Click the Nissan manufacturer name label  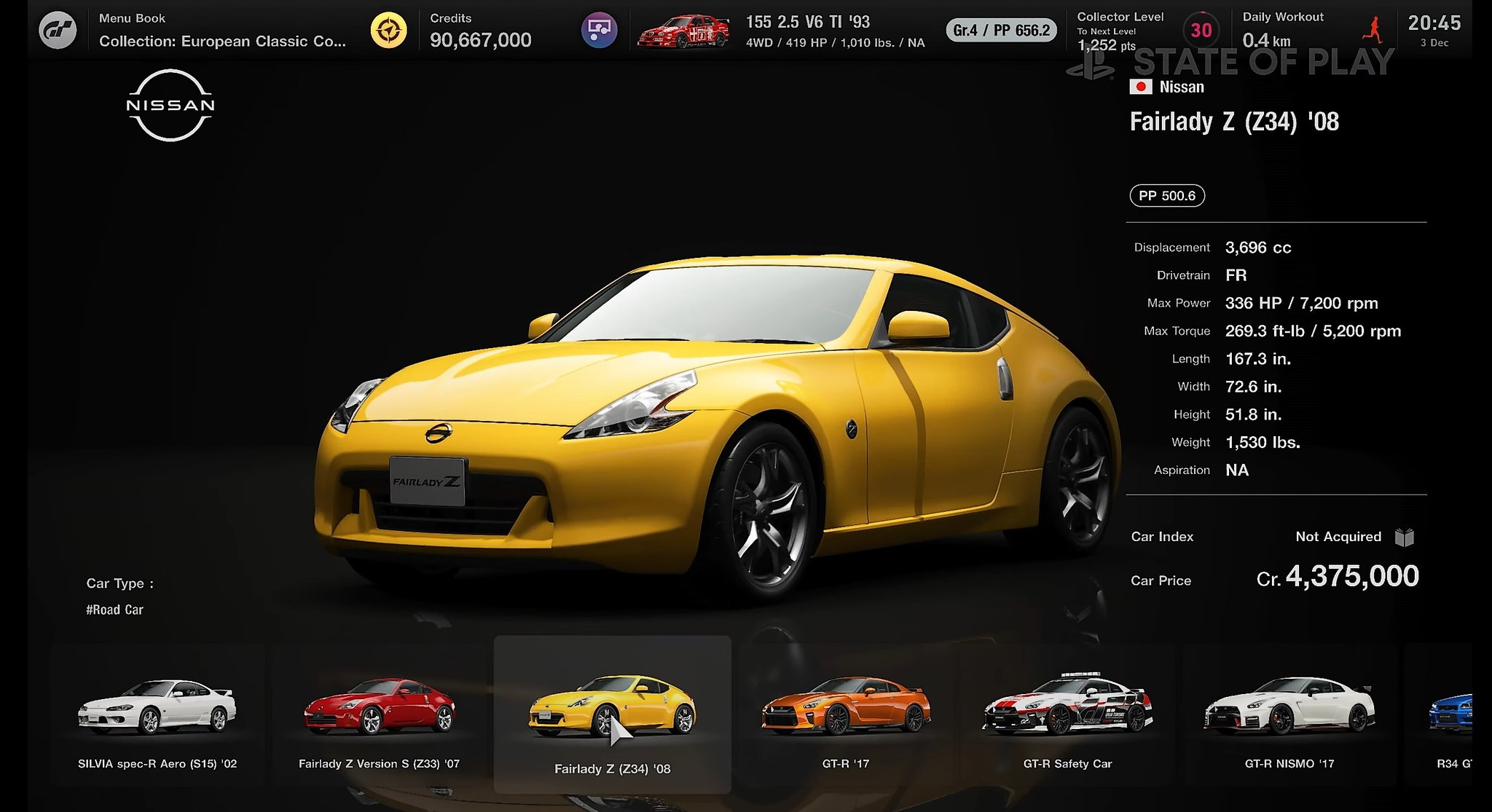click(x=1182, y=87)
